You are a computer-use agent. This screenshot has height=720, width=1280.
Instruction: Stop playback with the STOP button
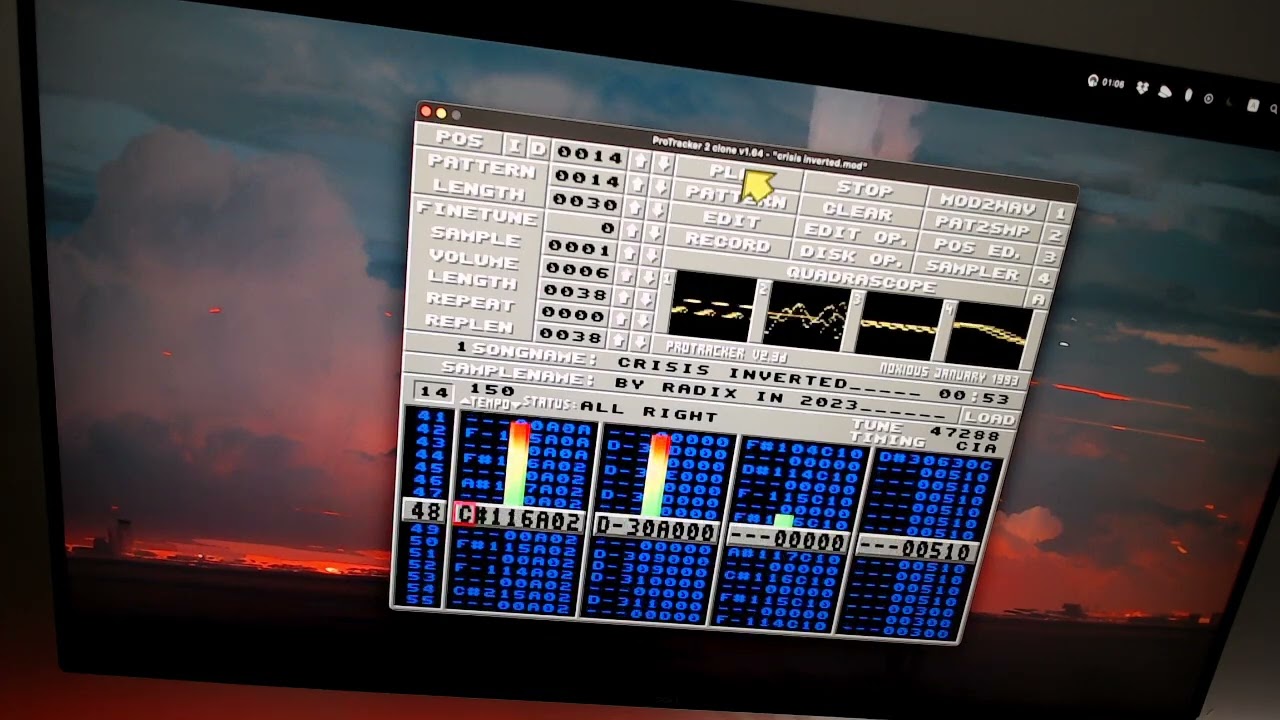pyautogui.click(x=865, y=189)
